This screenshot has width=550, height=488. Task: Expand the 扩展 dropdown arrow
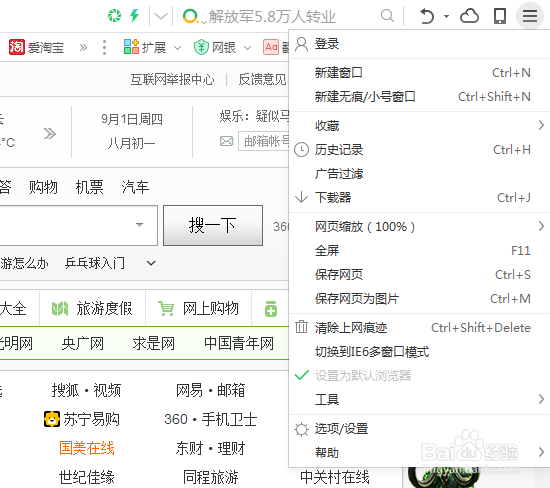pos(177,48)
